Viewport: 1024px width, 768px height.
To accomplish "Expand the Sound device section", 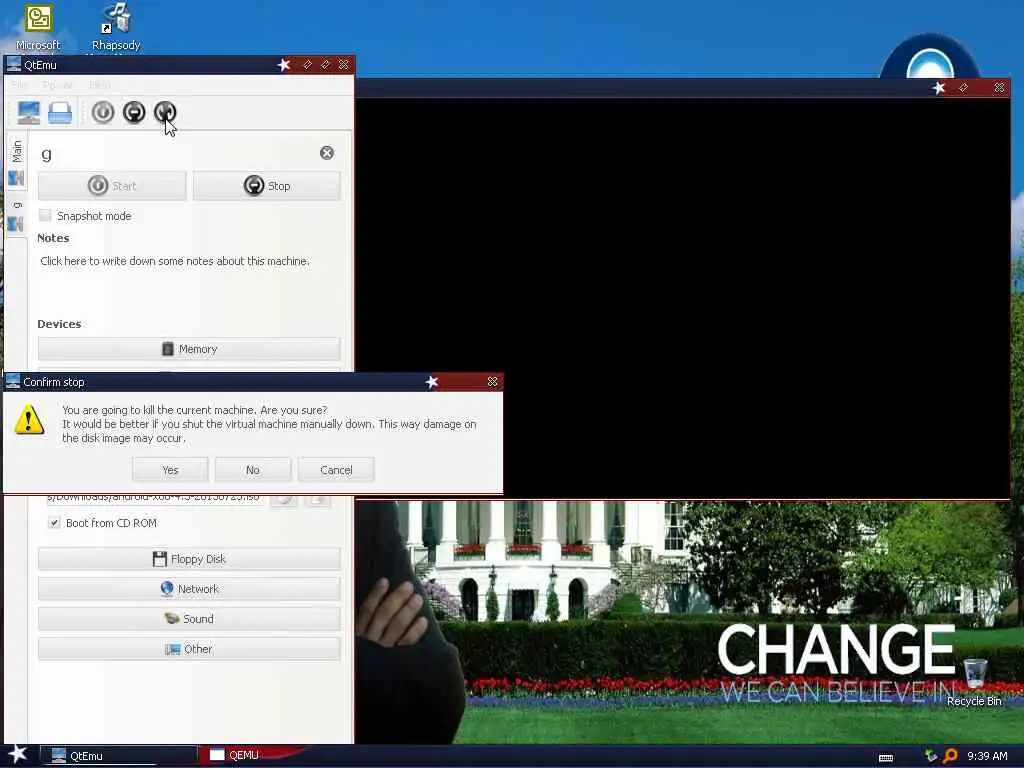I will 189,619.
